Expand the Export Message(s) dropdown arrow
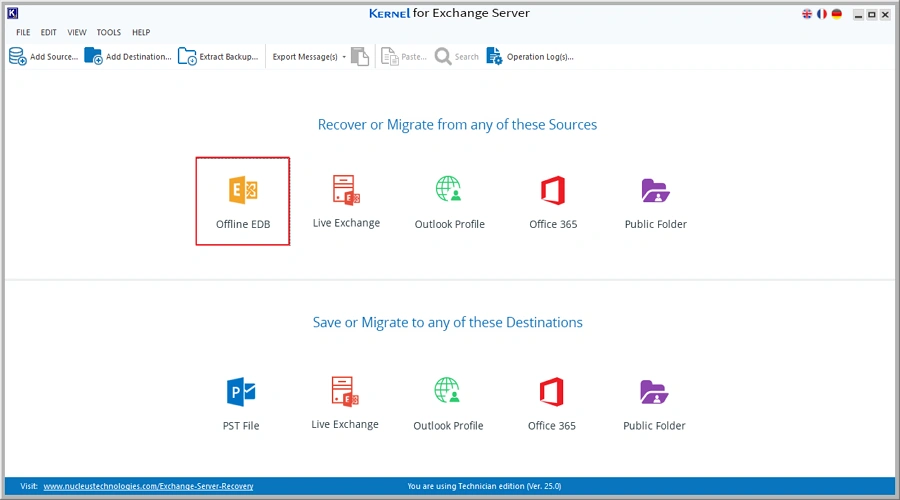The width and height of the screenshot is (900, 500). pos(344,57)
